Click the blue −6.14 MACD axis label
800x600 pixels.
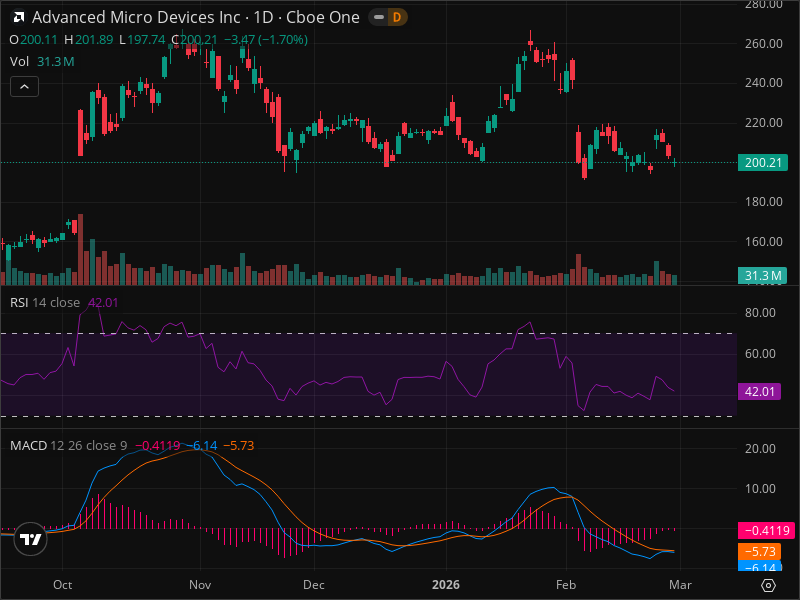[759, 565]
